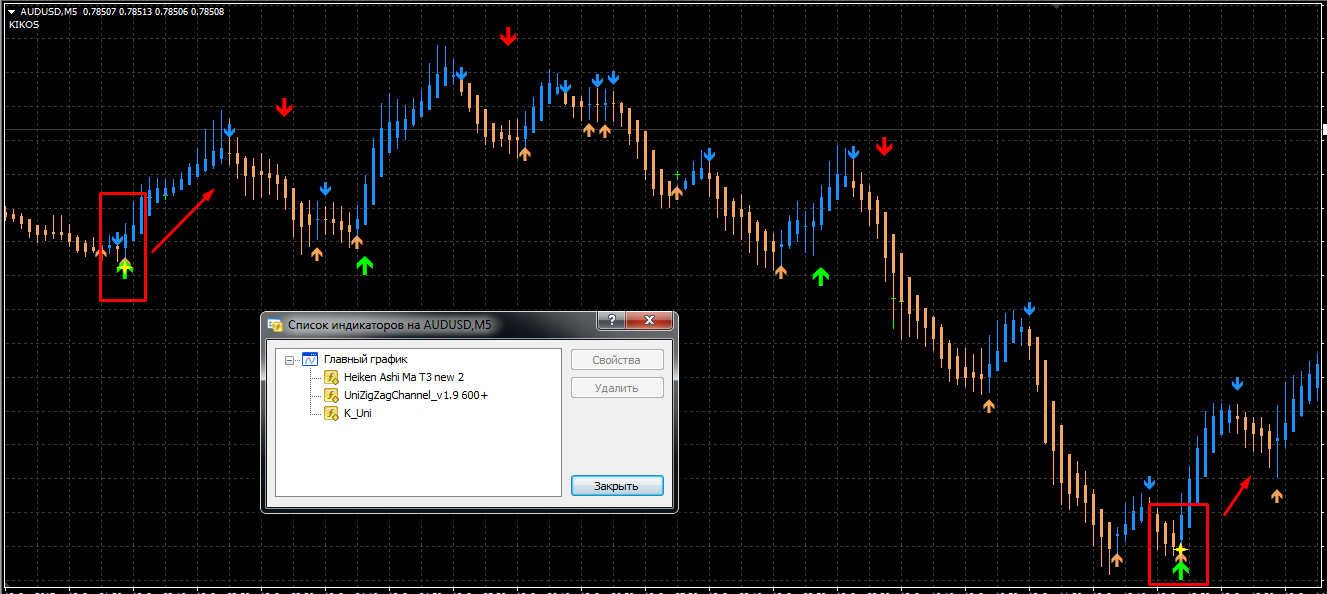This screenshot has width=1327, height=594.
Task: Select Heiken Ashi Ma T3 new 2 indicator
Action: point(403,378)
